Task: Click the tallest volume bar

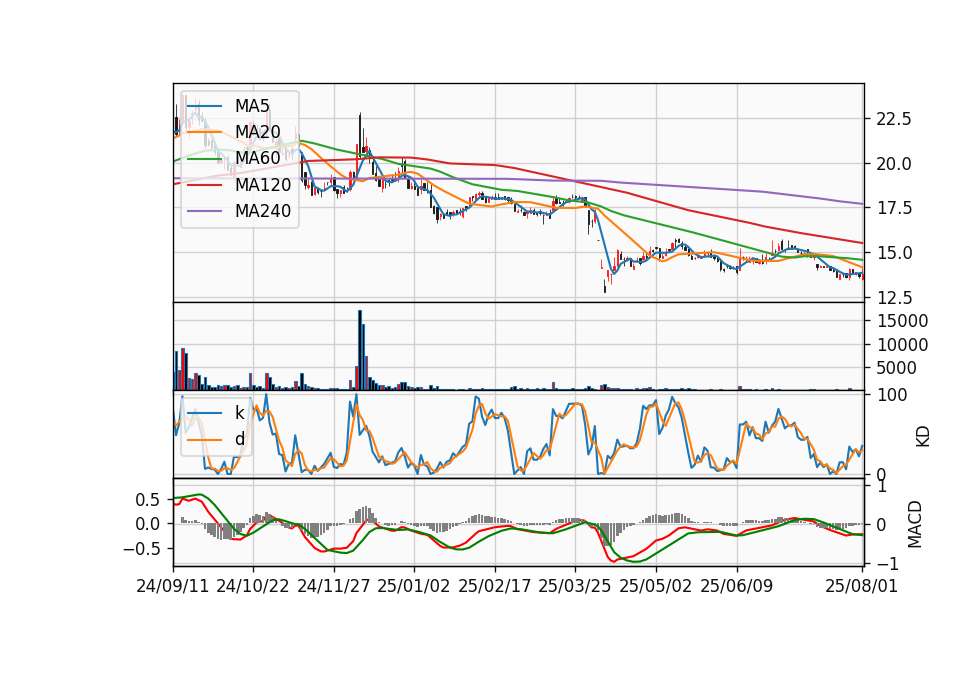Action: [360, 350]
